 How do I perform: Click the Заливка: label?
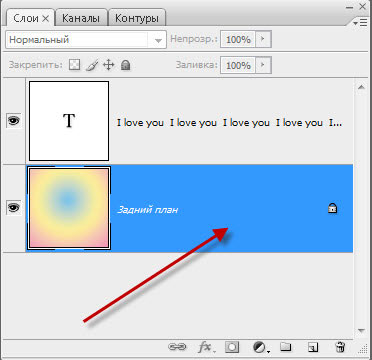197,65
